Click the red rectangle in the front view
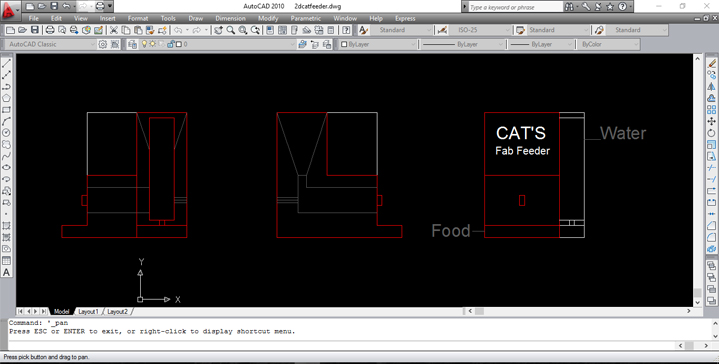Image resolution: width=719 pixels, height=364 pixels. 522,200
